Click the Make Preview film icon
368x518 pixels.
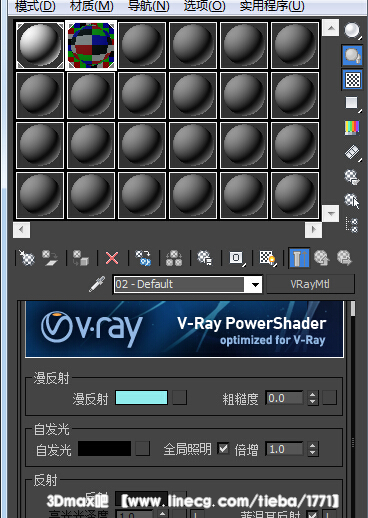[352, 153]
